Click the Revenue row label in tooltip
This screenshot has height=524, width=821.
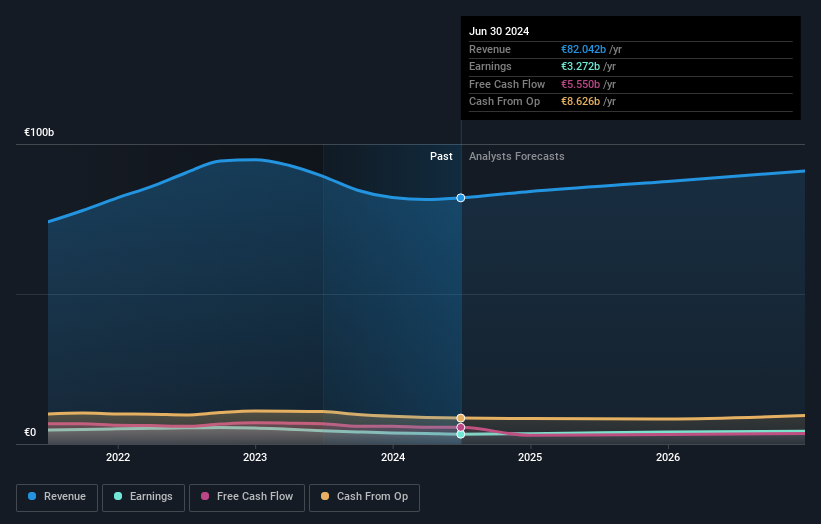(x=490, y=49)
